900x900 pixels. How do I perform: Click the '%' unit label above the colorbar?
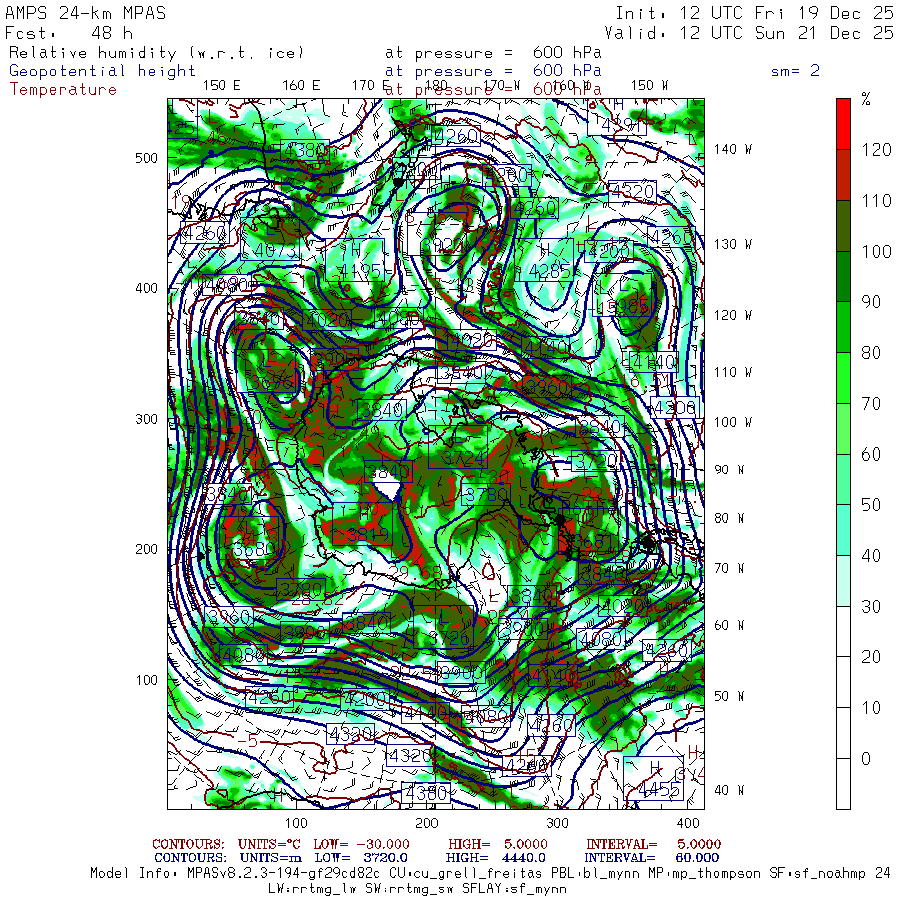point(866,100)
